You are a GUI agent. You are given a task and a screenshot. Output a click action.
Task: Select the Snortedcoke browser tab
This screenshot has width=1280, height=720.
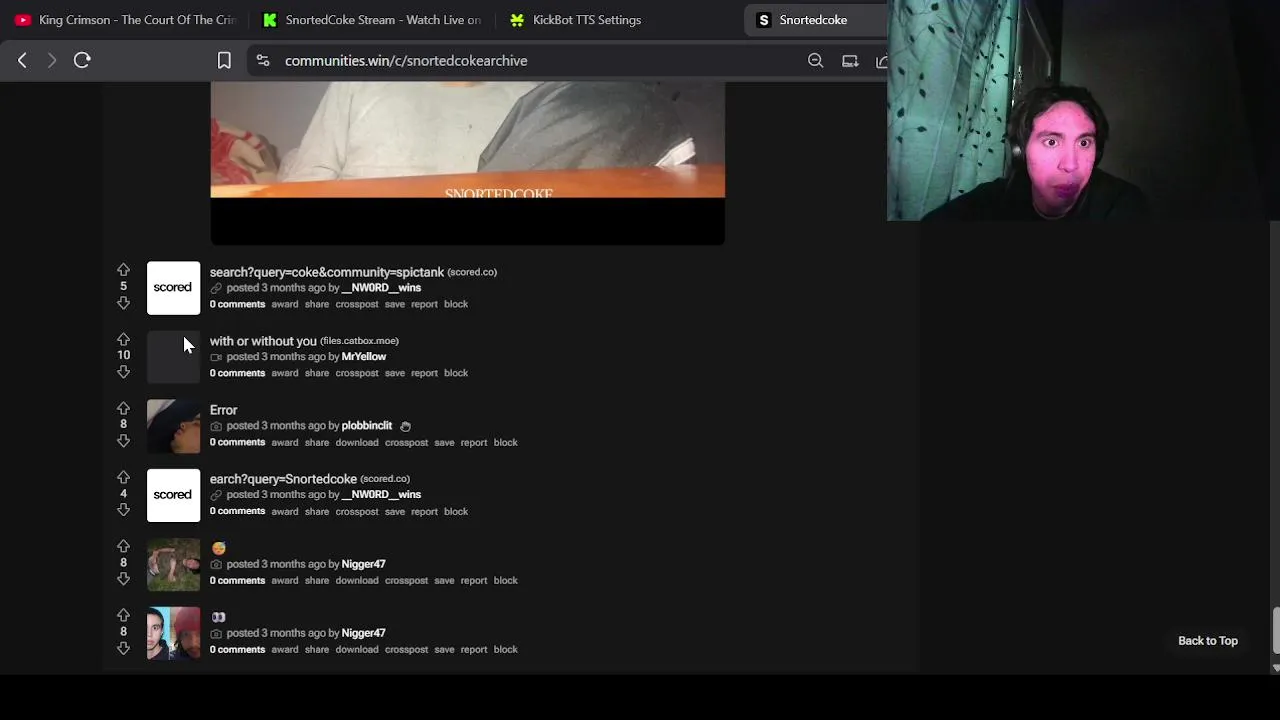pyautogui.click(x=815, y=20)
